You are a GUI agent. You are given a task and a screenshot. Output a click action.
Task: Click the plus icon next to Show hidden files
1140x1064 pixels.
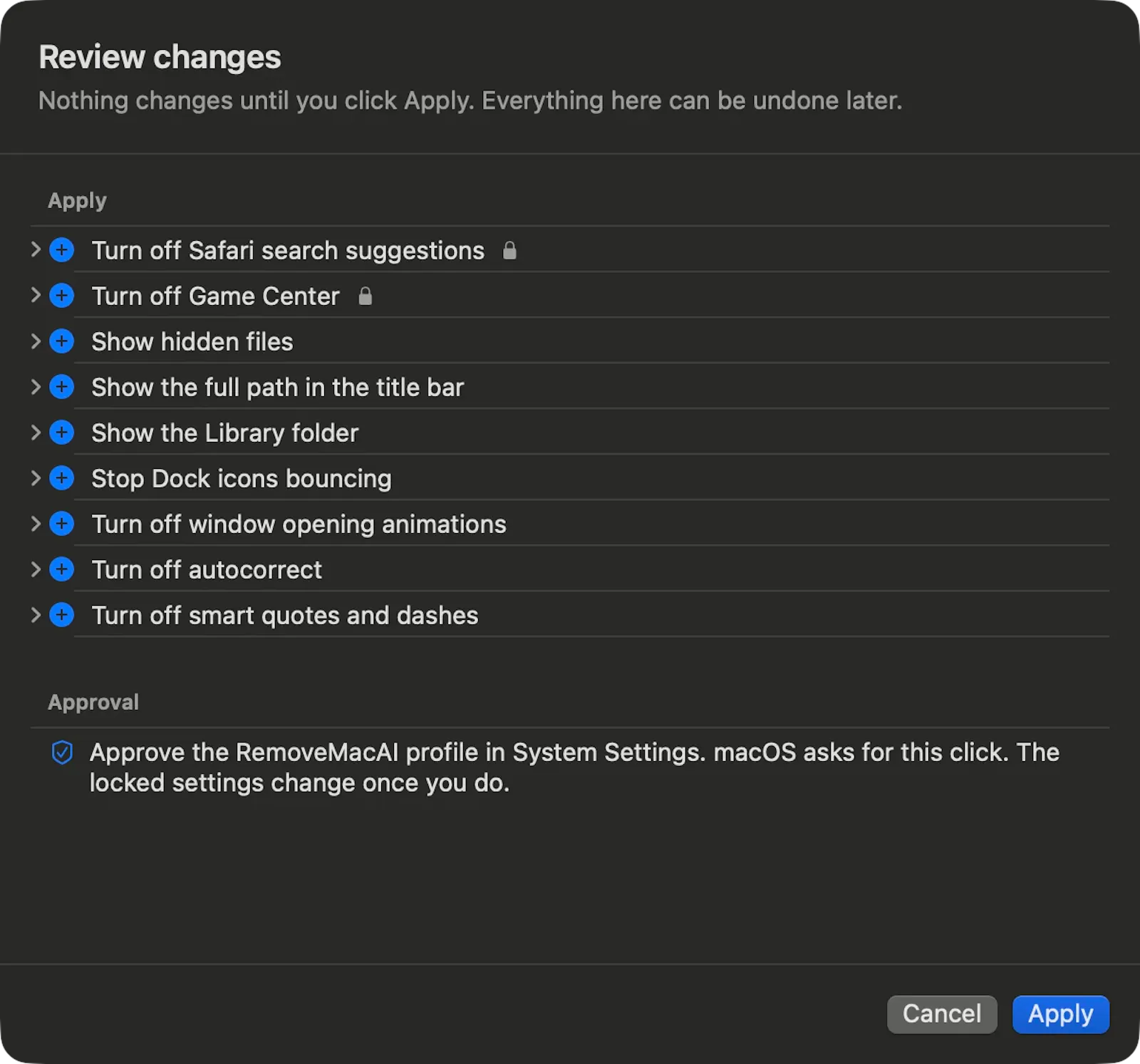62,341
